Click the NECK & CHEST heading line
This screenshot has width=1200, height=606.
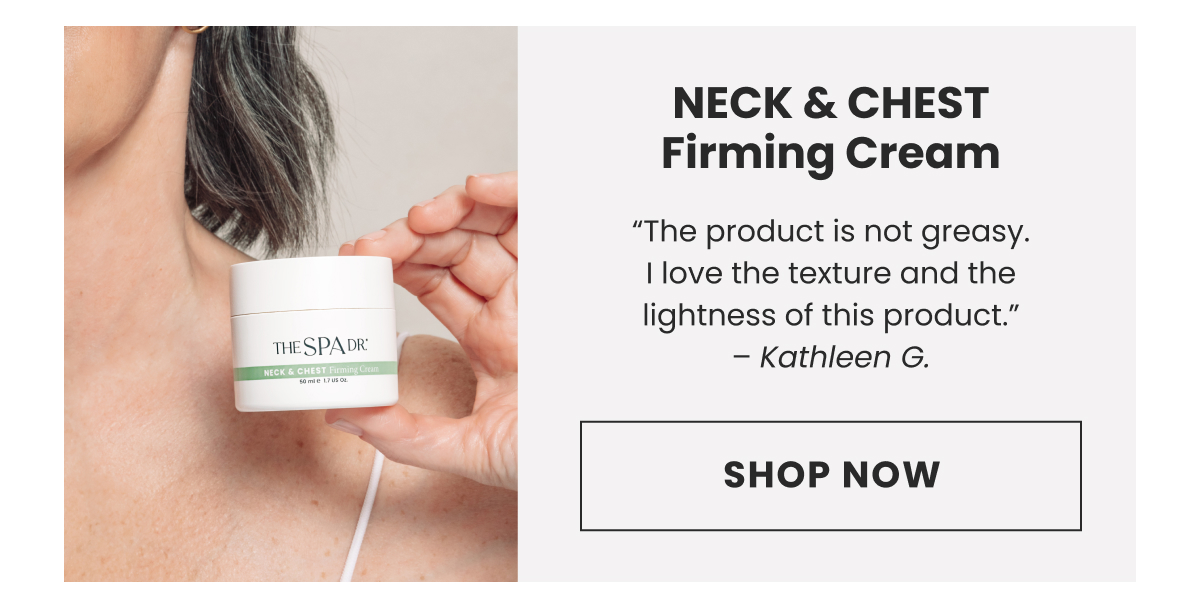830,103
